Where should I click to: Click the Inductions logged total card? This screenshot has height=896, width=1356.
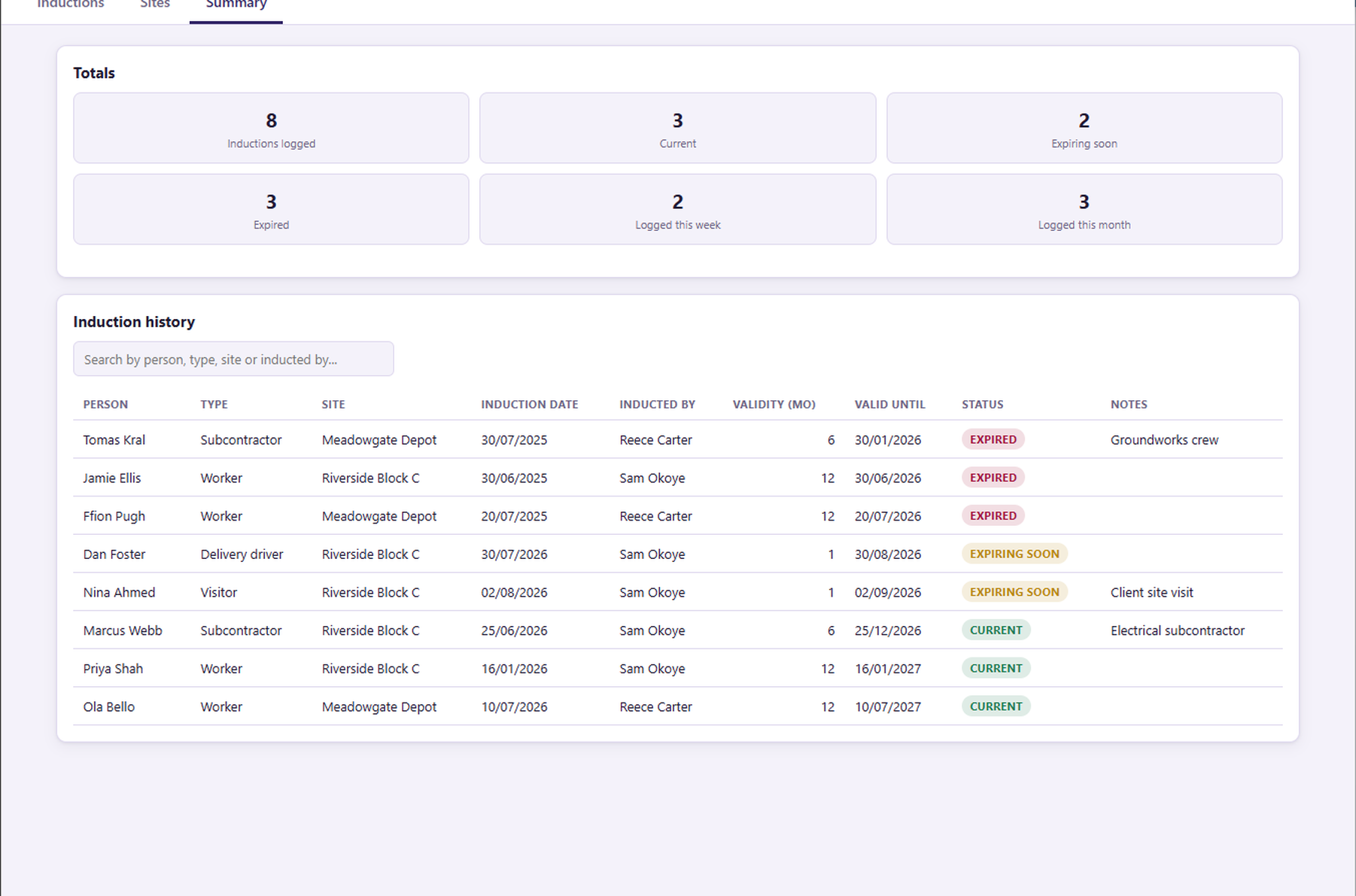point(271,128)
